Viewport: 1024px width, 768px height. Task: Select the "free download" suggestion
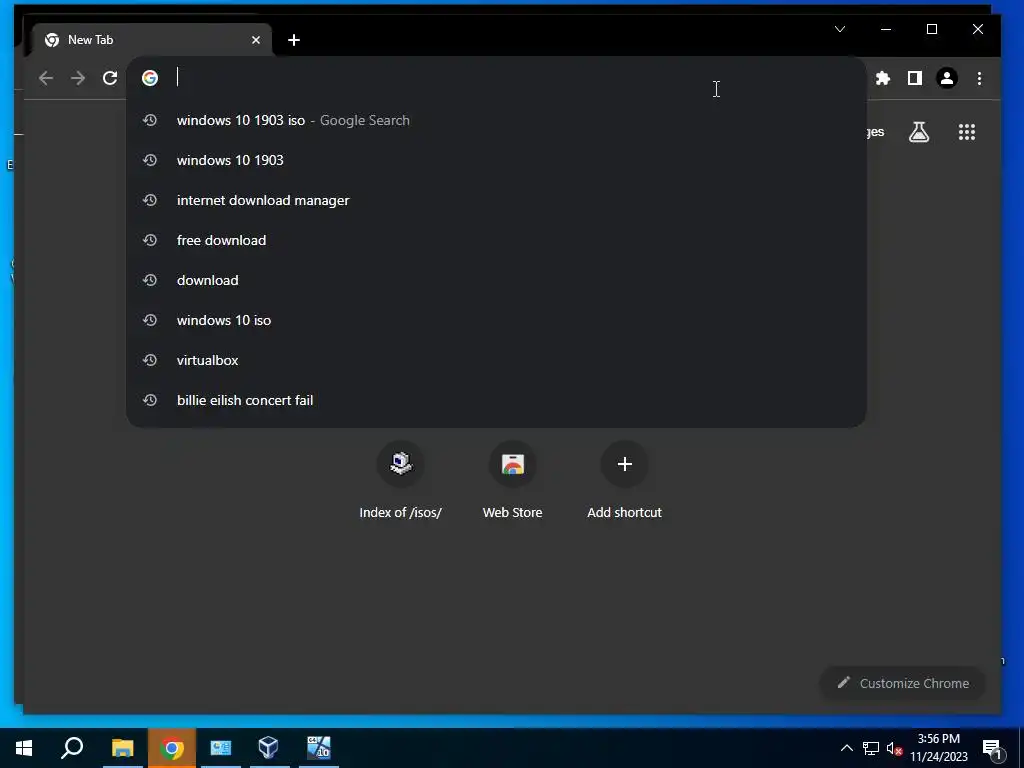tap(496, 240)
